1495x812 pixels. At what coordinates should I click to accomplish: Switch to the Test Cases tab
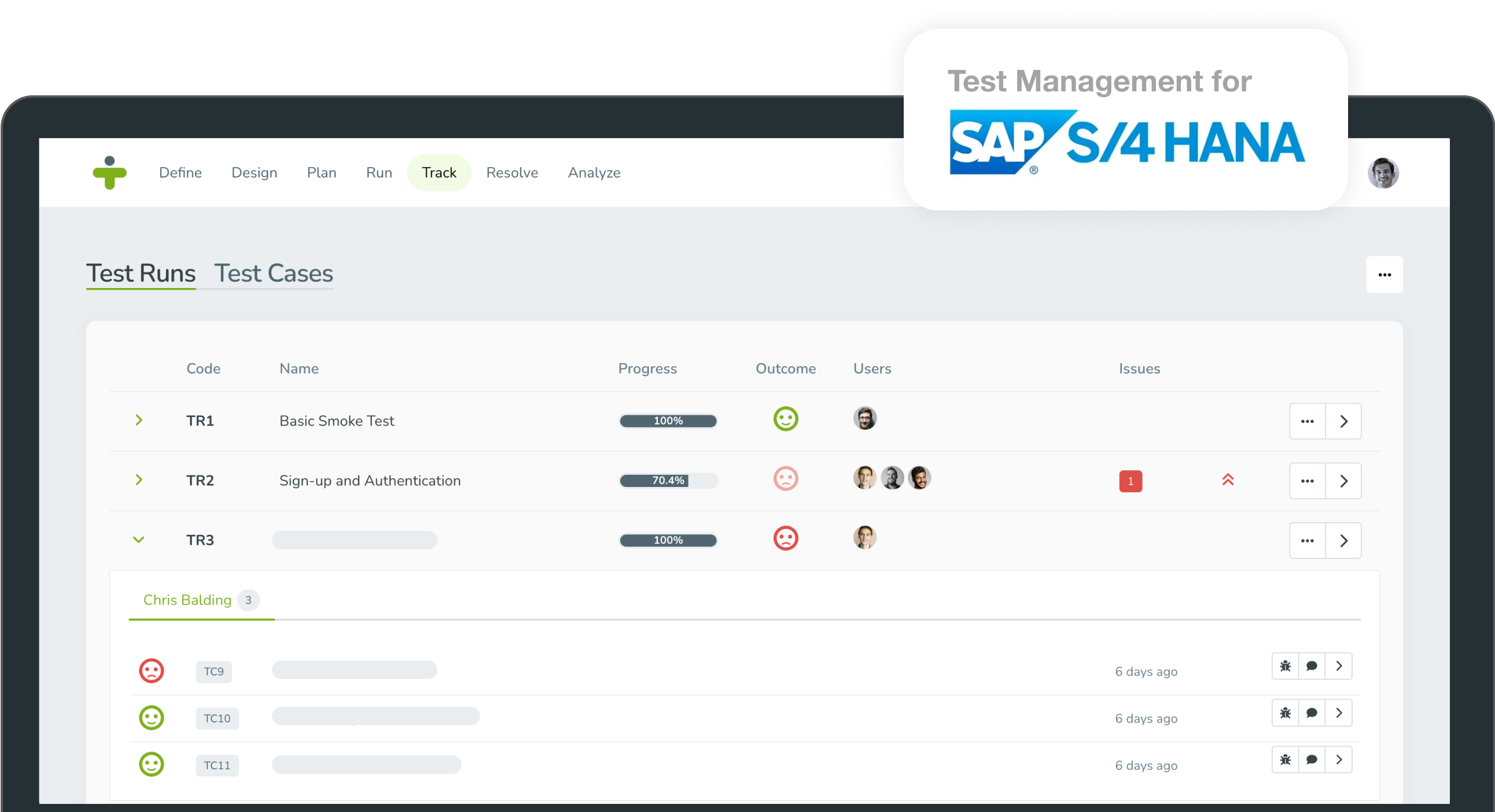pyautogui.click(x=273, y=273)
